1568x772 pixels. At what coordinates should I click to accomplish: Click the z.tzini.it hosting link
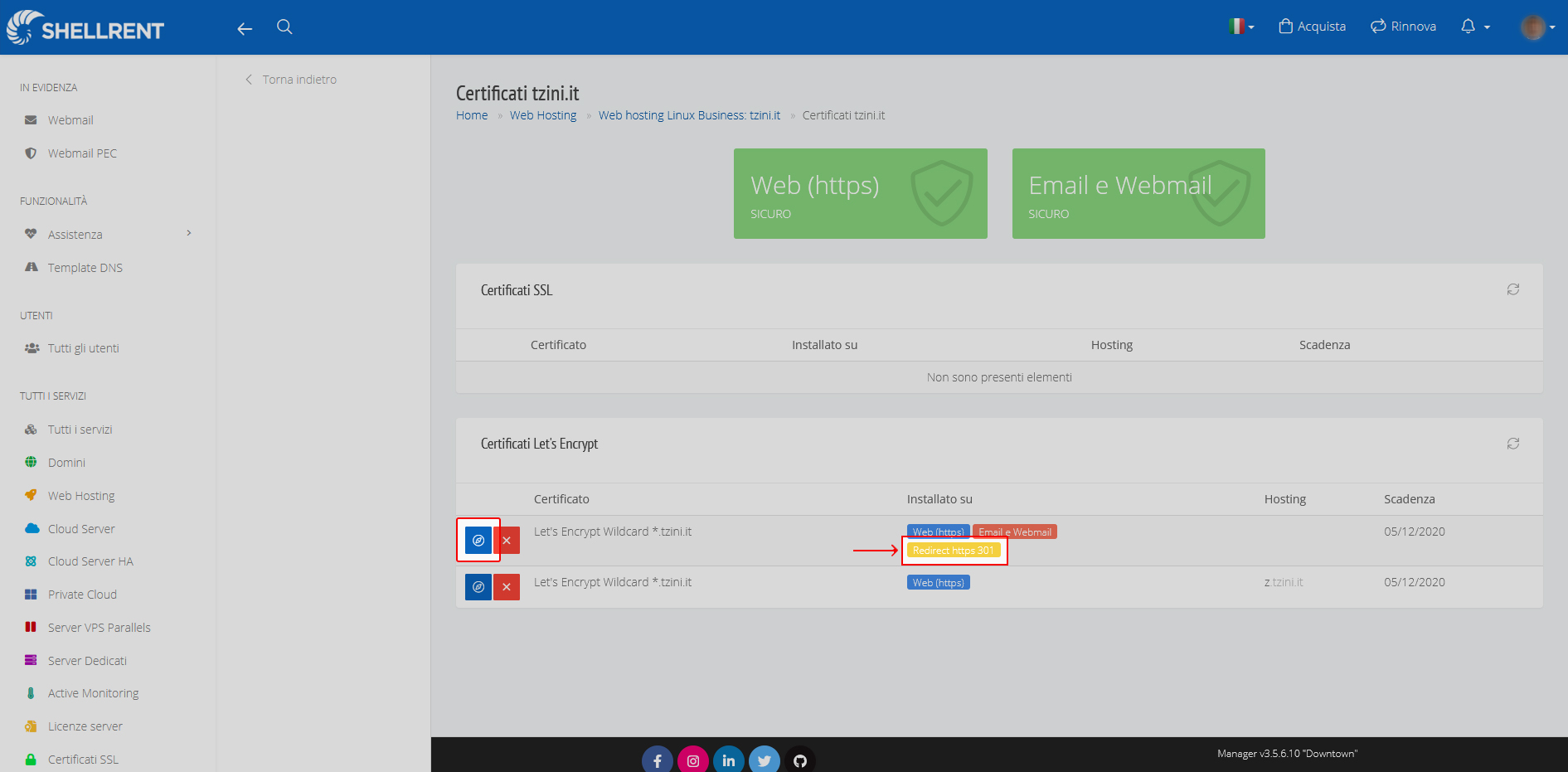pos(1284,582)
